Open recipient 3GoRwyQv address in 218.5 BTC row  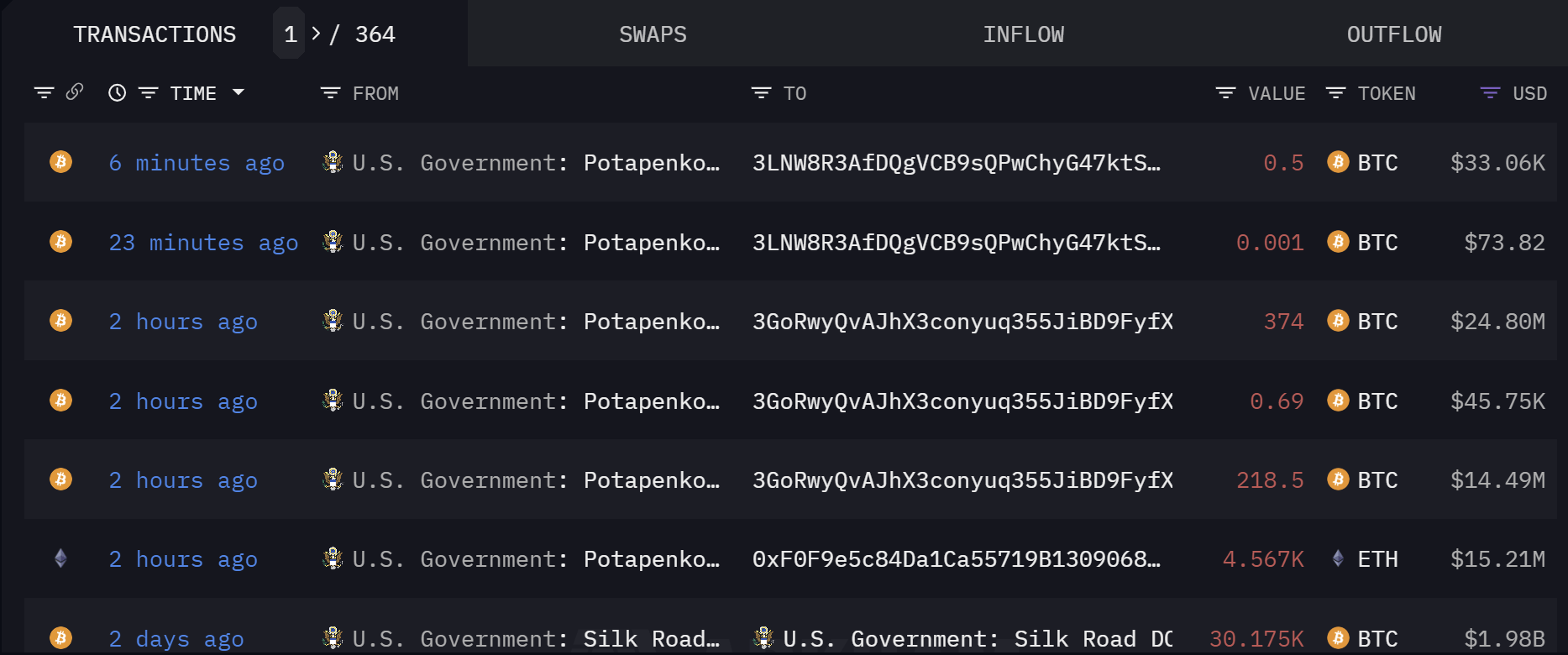coord(962,479)
